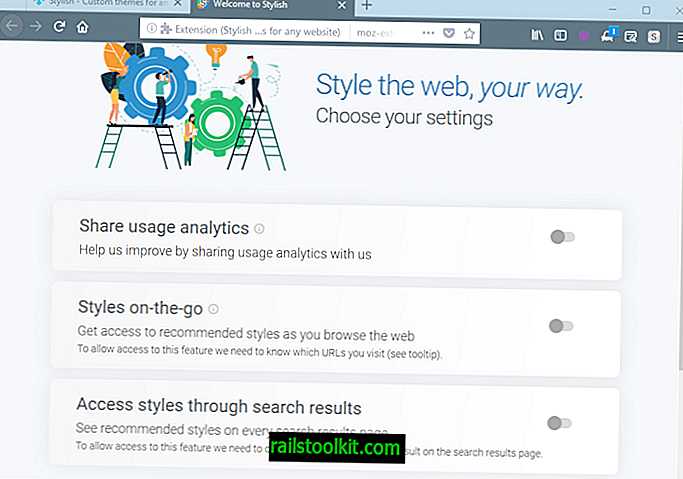This screenshot has height=479, width=683.
Task: Click the 'Choose your settings' subtitle
Action: 404,117
